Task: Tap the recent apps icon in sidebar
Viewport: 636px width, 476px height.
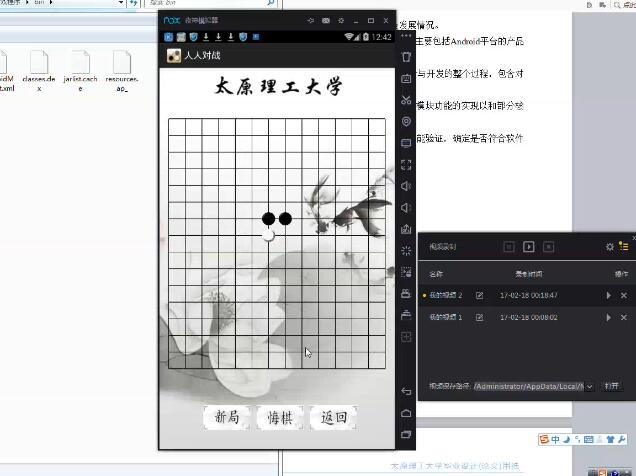Action: pos(406,435)
